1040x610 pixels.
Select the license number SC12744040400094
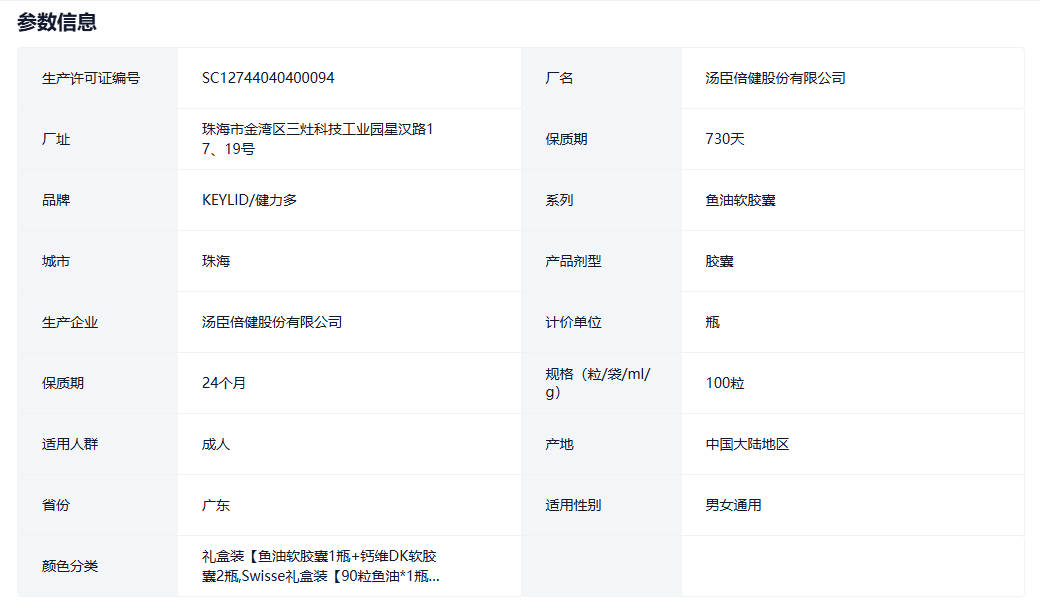click(268, 78)
